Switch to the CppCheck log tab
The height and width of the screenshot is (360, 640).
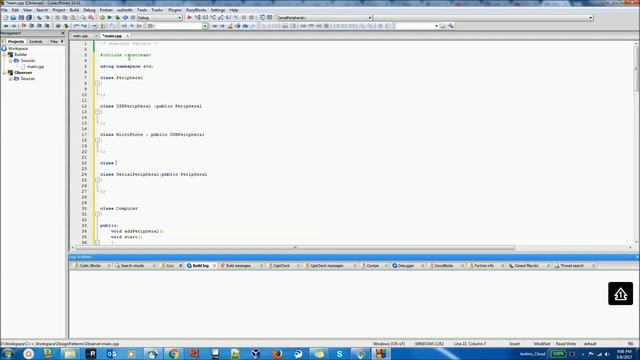(x=281, y=266)
